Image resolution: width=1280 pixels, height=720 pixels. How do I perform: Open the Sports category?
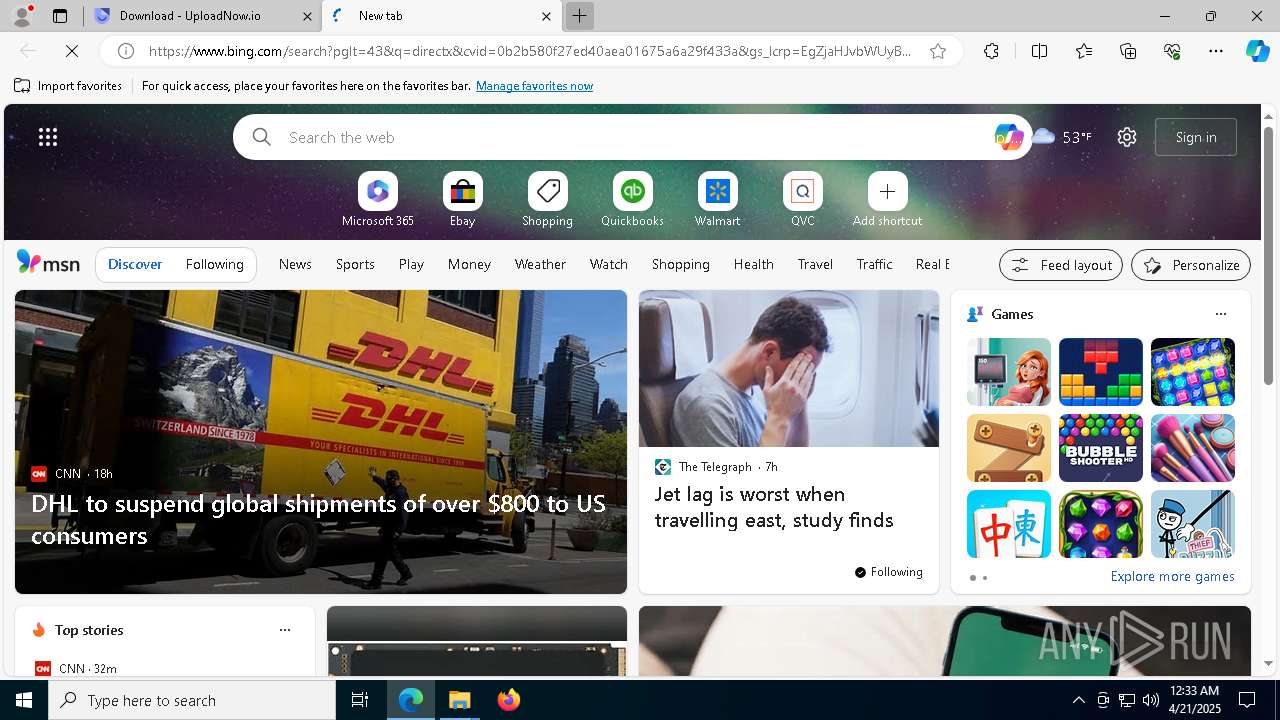355,264
